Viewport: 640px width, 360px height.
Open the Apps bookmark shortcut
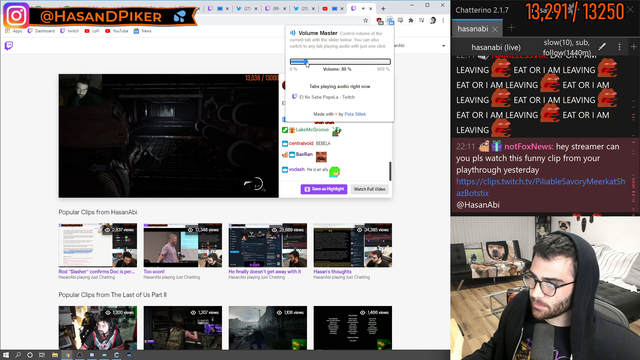pyautogui.click(x=13, y=31)
